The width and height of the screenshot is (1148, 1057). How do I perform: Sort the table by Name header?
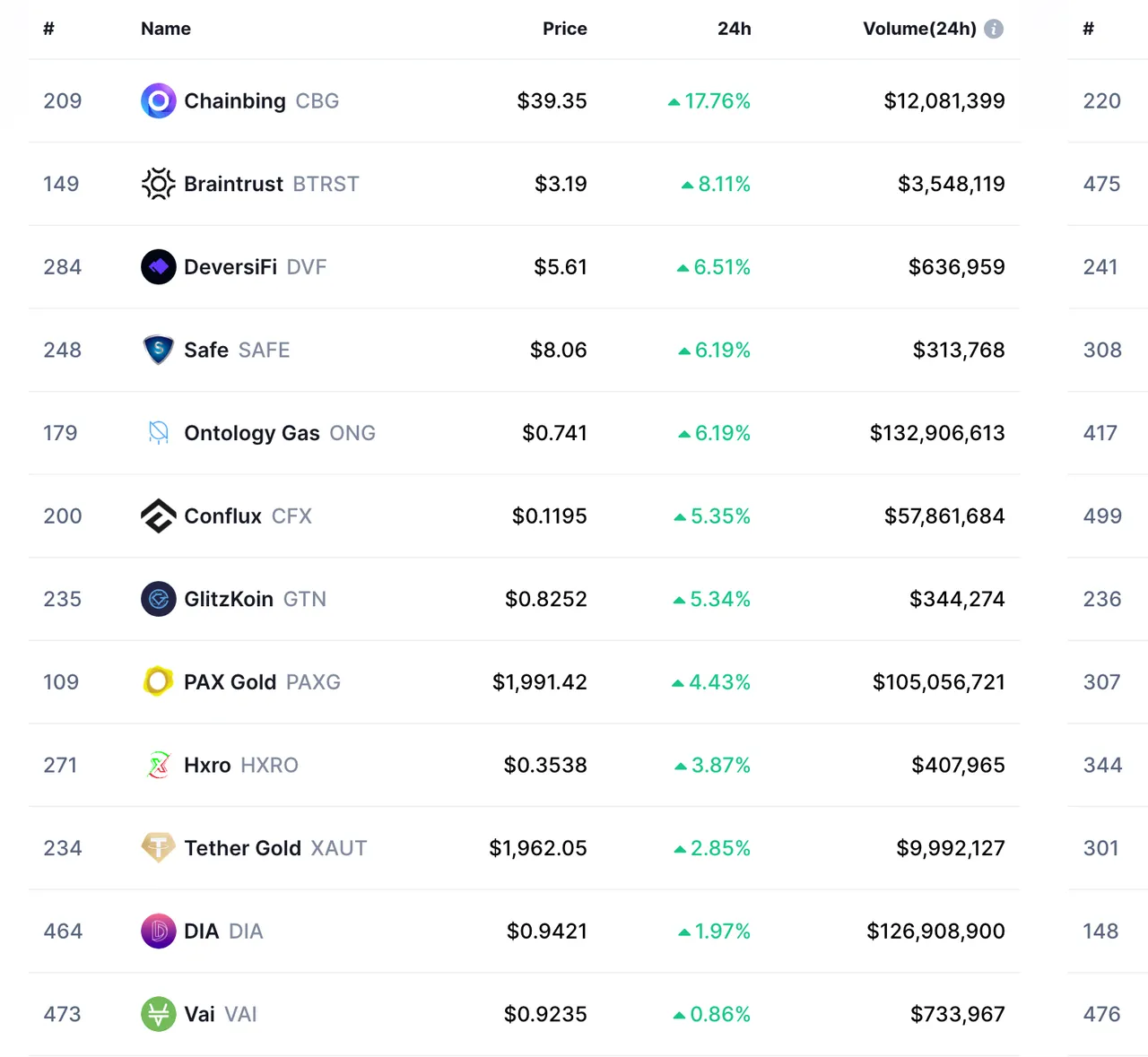(x=166, y=29)
